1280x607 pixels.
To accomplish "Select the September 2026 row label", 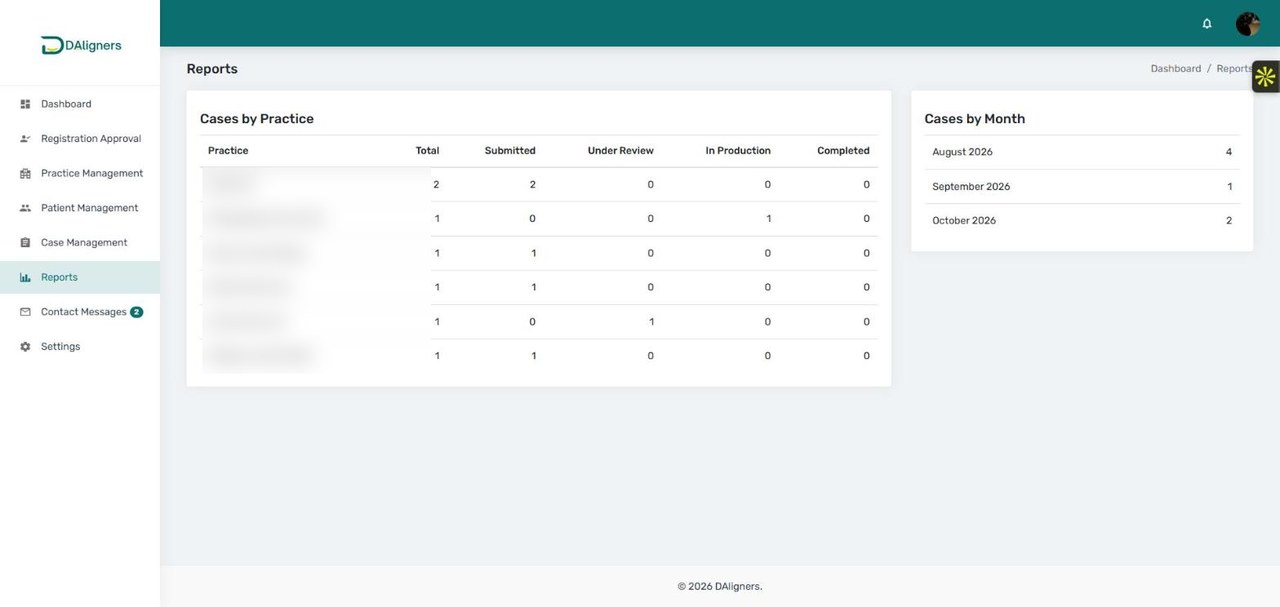I will [x=971, y=187].
